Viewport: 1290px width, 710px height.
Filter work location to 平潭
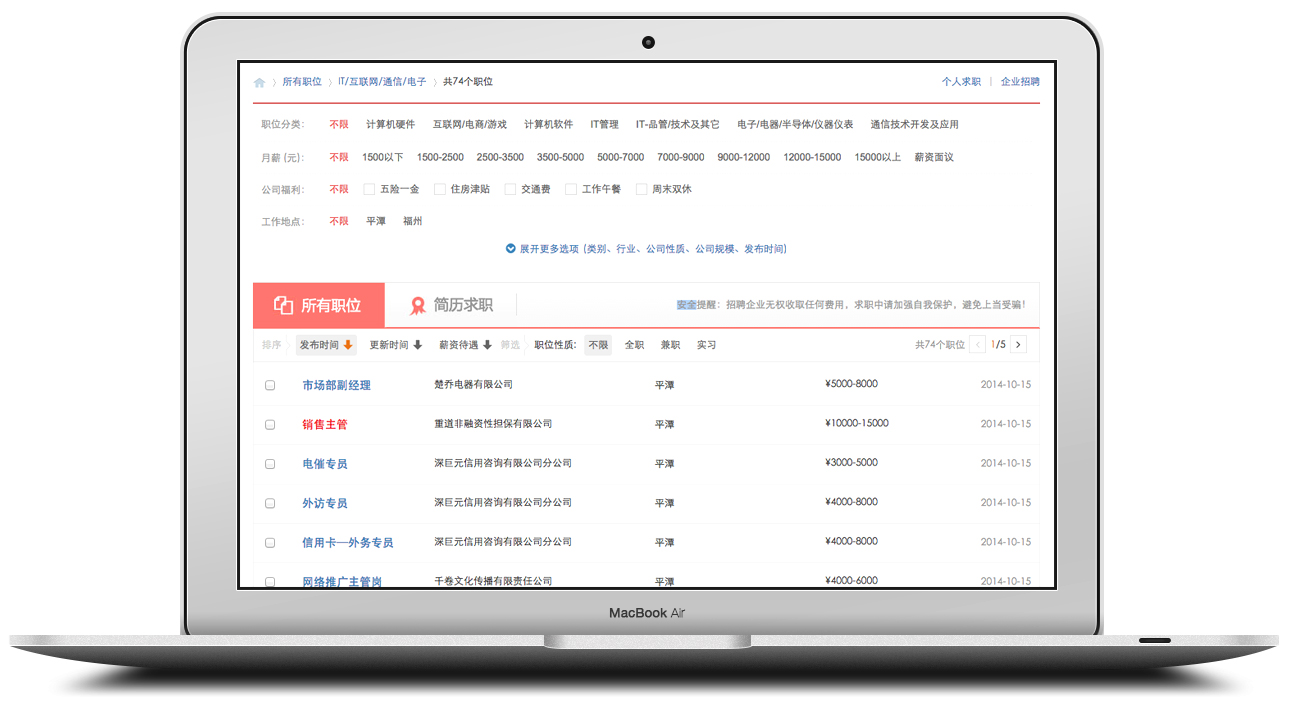375,221
